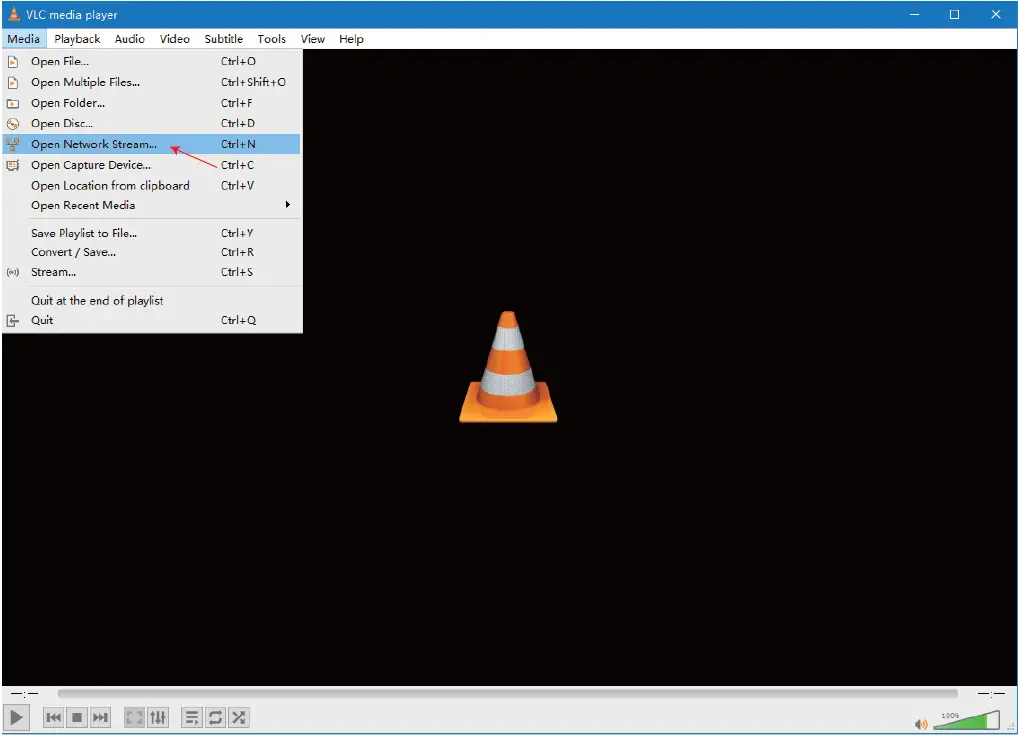
Task: Mute audio using the speaker icon
Action: pos(921,724)
